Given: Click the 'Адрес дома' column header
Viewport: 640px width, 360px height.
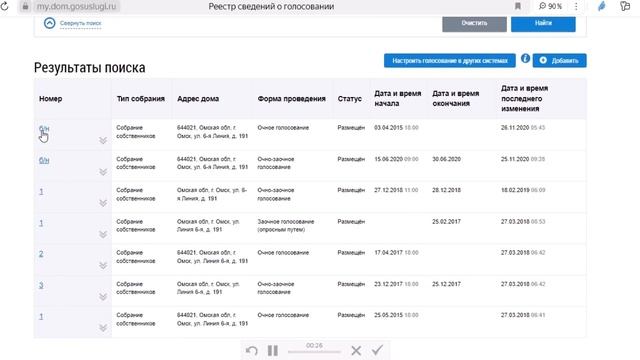Looking at the screenshot, I should (x=198, y=99).
